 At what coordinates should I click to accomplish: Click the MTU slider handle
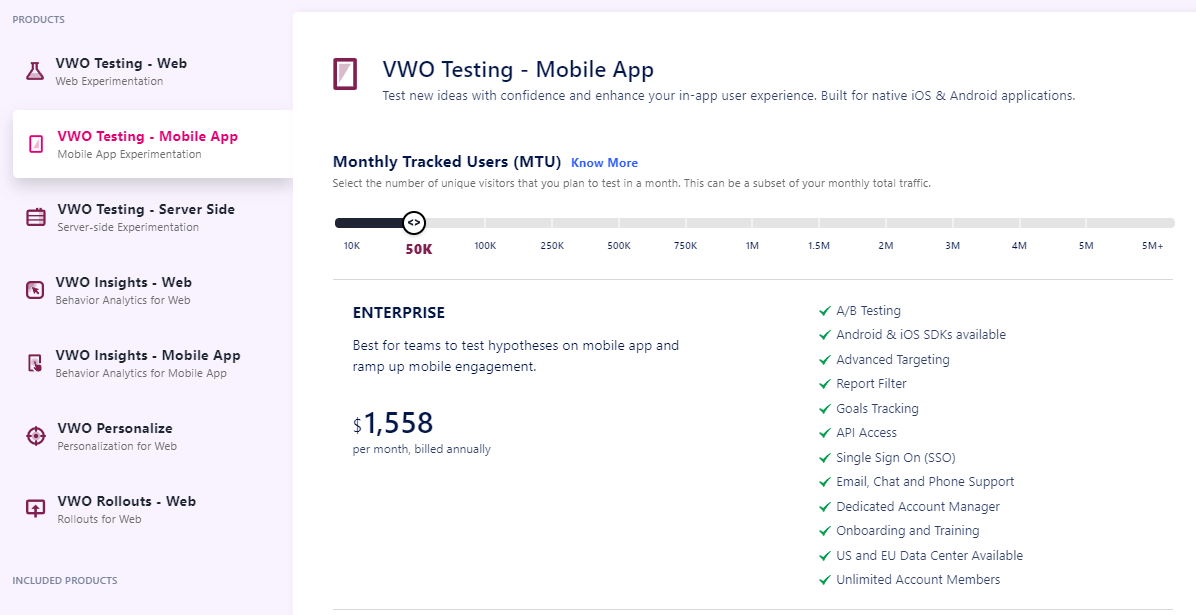point(414,222)
